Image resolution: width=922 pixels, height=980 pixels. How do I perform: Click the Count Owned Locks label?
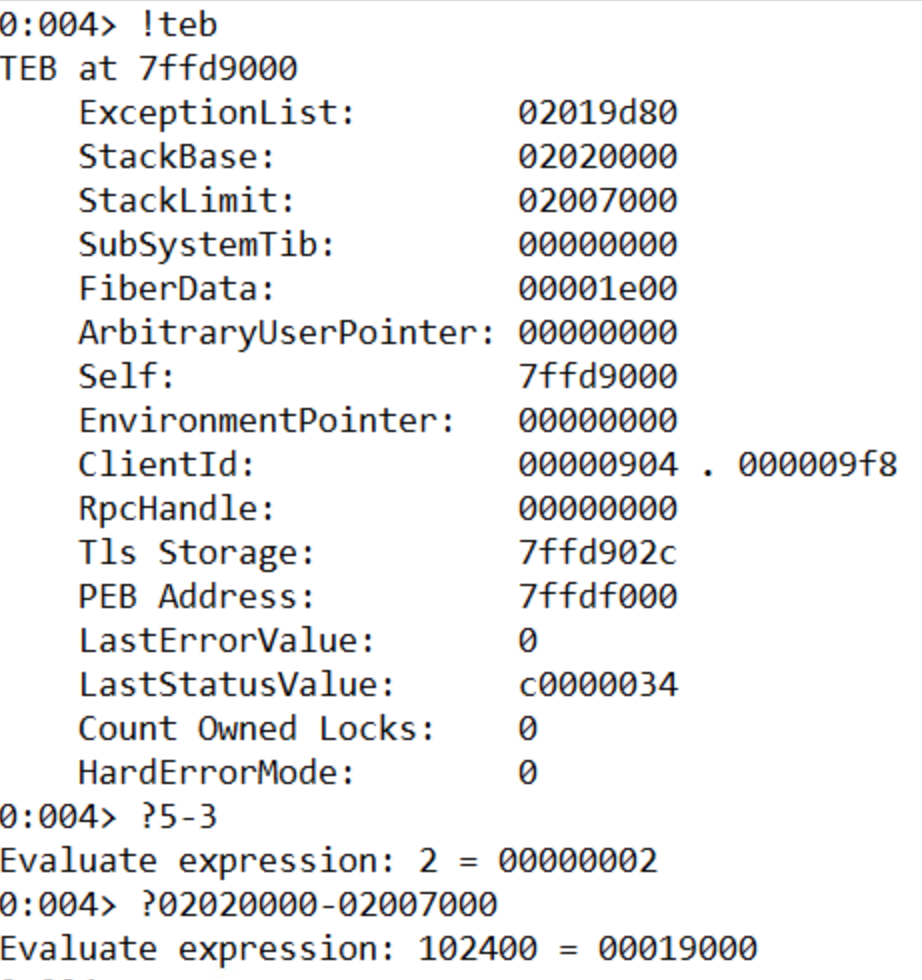coord(257,729)
